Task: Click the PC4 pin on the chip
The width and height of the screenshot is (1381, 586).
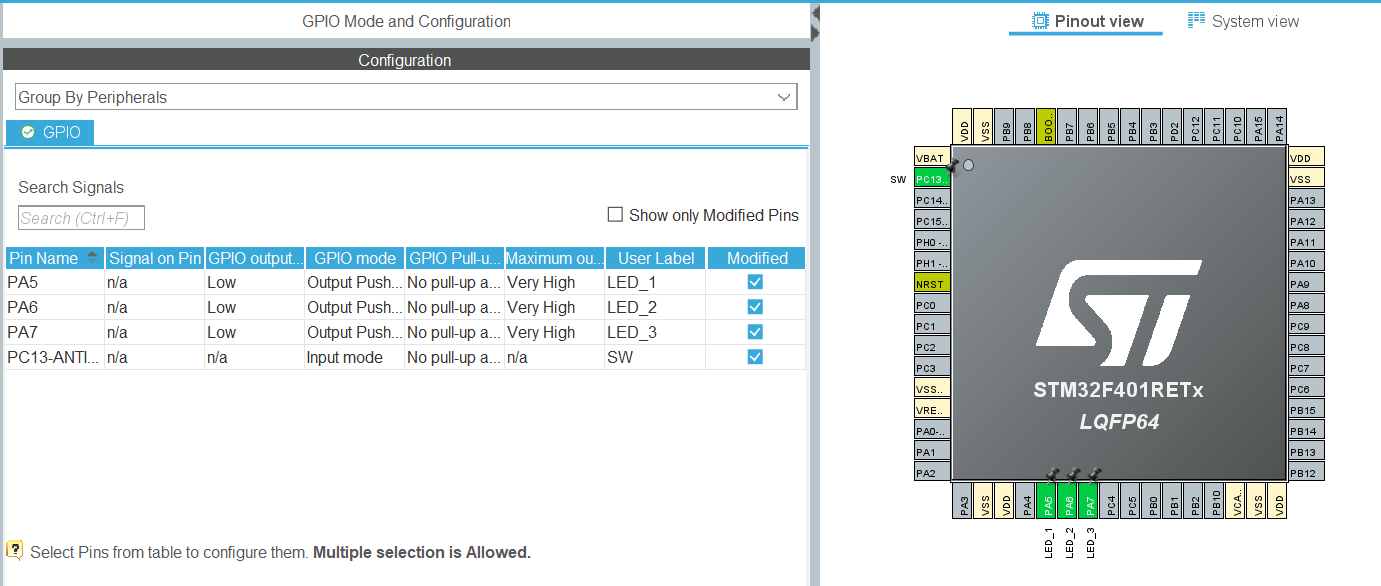Action: [x=1111, y=500]
